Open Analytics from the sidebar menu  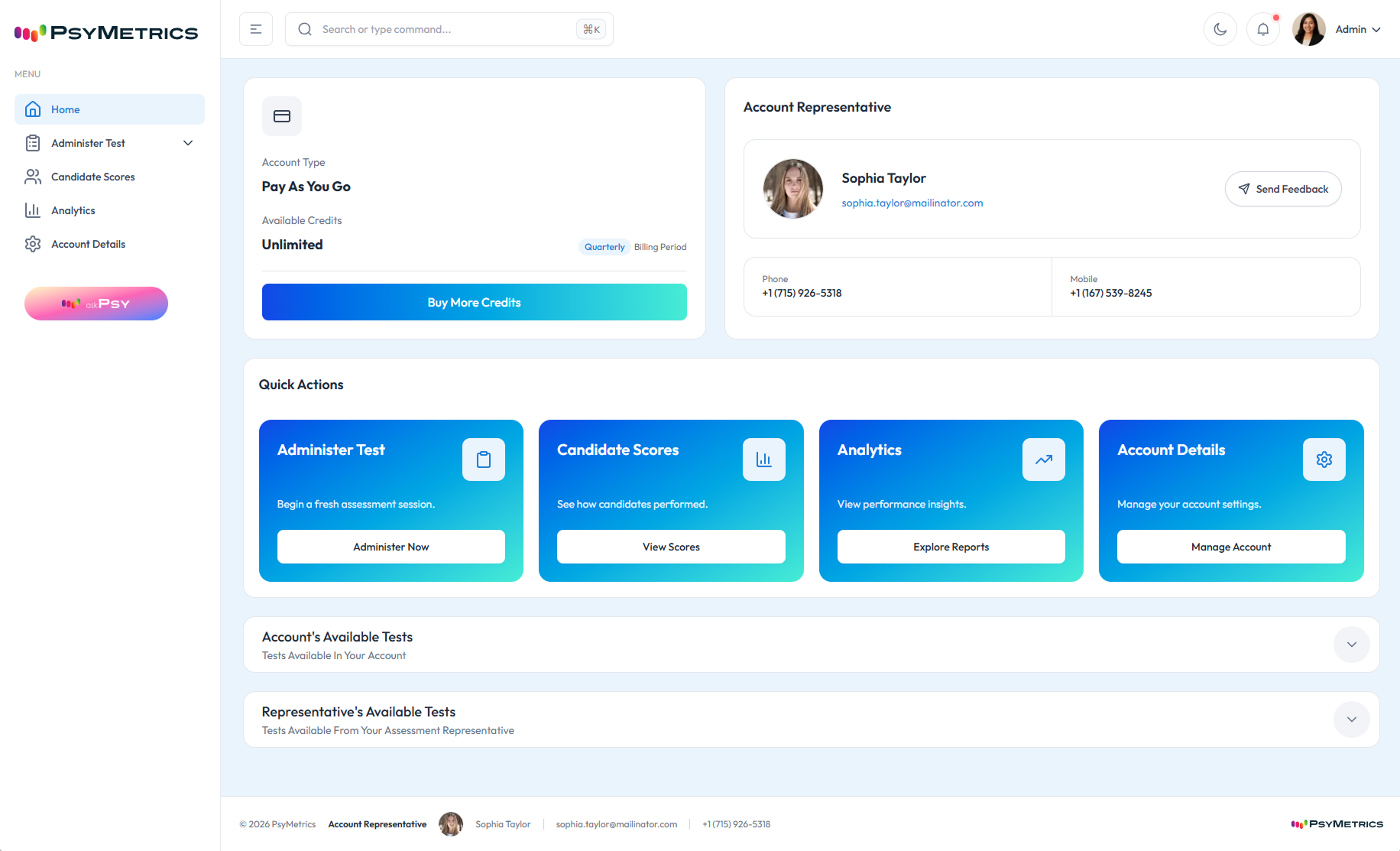tap(73, 210)
